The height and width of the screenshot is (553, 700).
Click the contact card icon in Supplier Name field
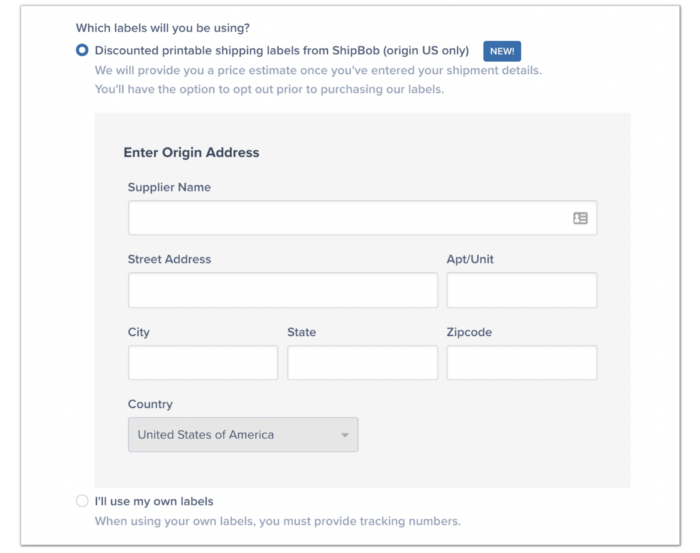click(580, 218)
